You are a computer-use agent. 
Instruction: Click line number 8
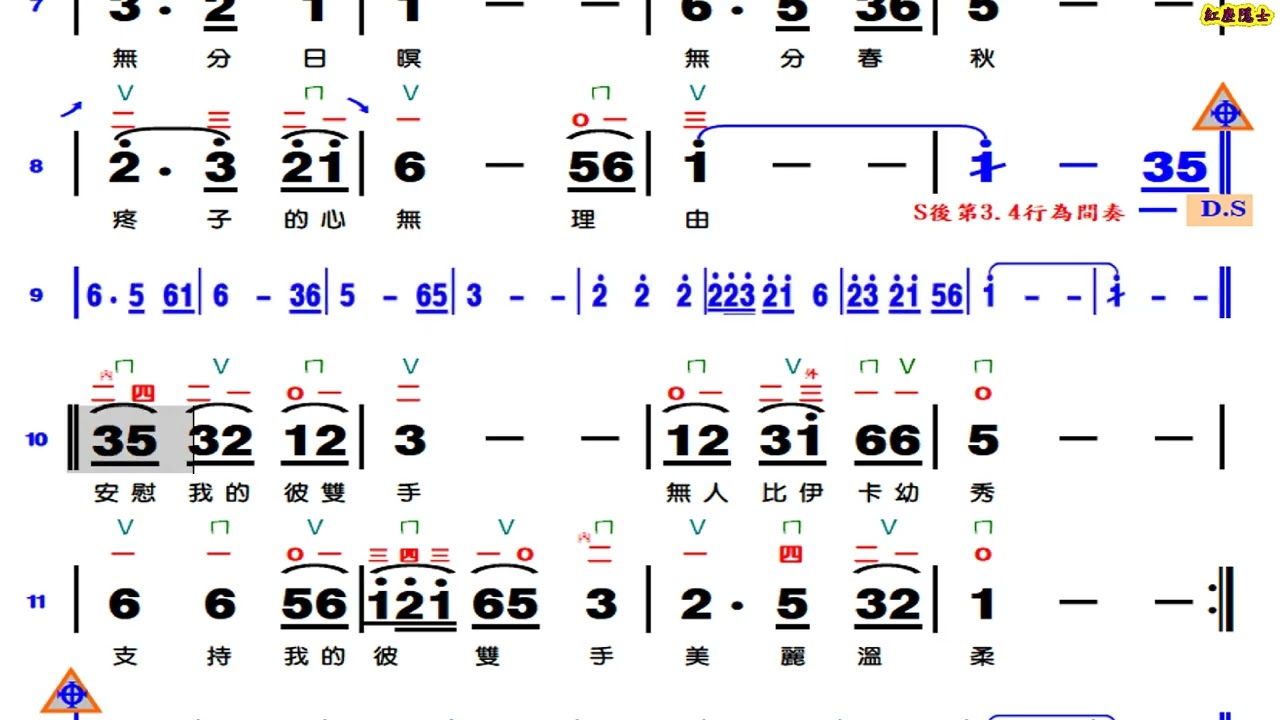click(x=37, y=166)
